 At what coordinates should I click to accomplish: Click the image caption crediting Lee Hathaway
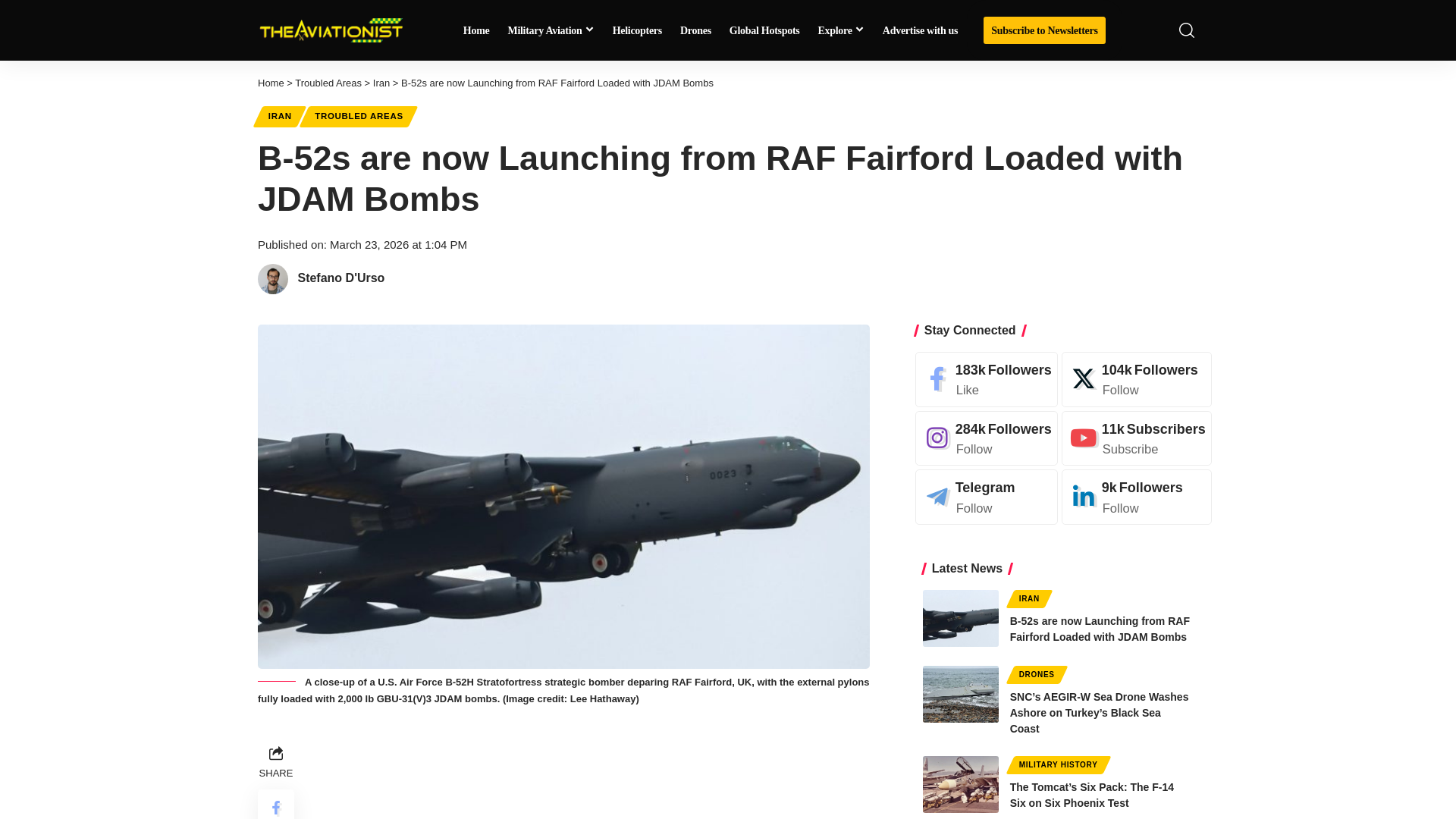[563, 691]
